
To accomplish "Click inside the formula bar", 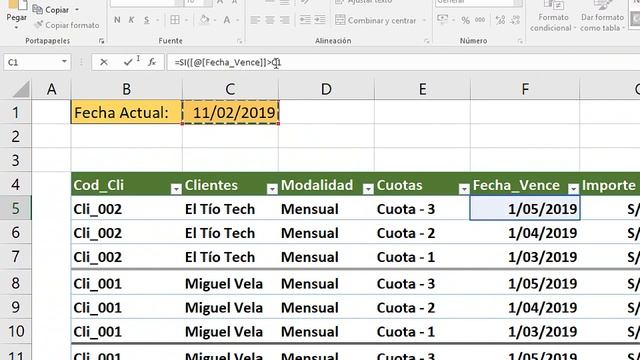I will coord(403,62).
